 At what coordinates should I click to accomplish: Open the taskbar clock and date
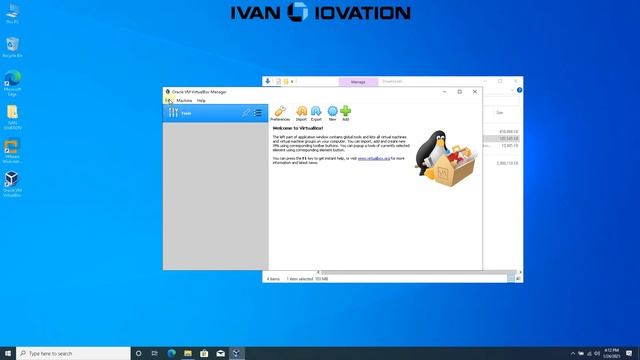click(x=611, y=353)
